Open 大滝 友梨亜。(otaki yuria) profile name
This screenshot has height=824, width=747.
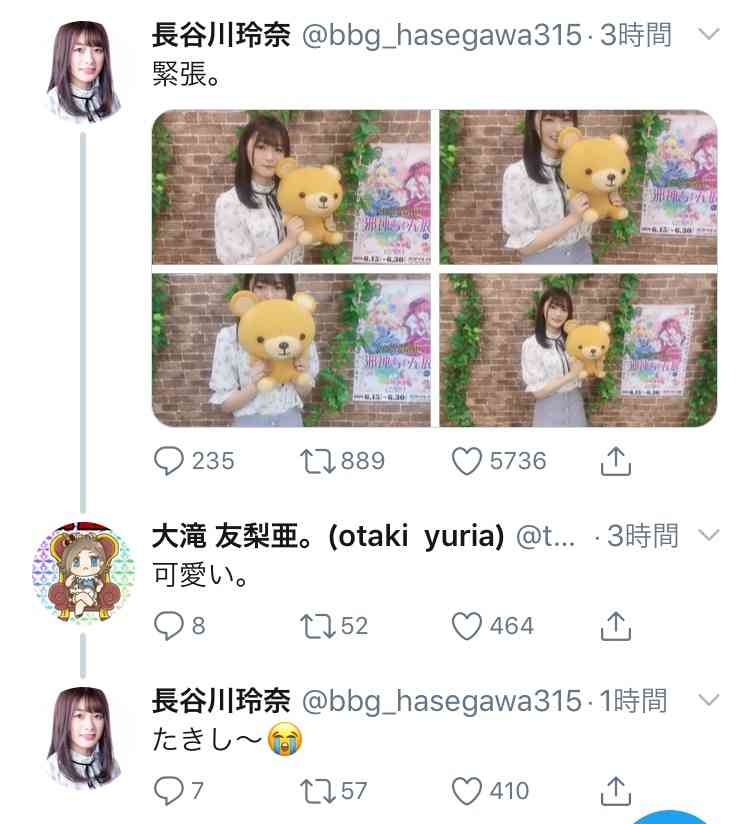(328, 537)
